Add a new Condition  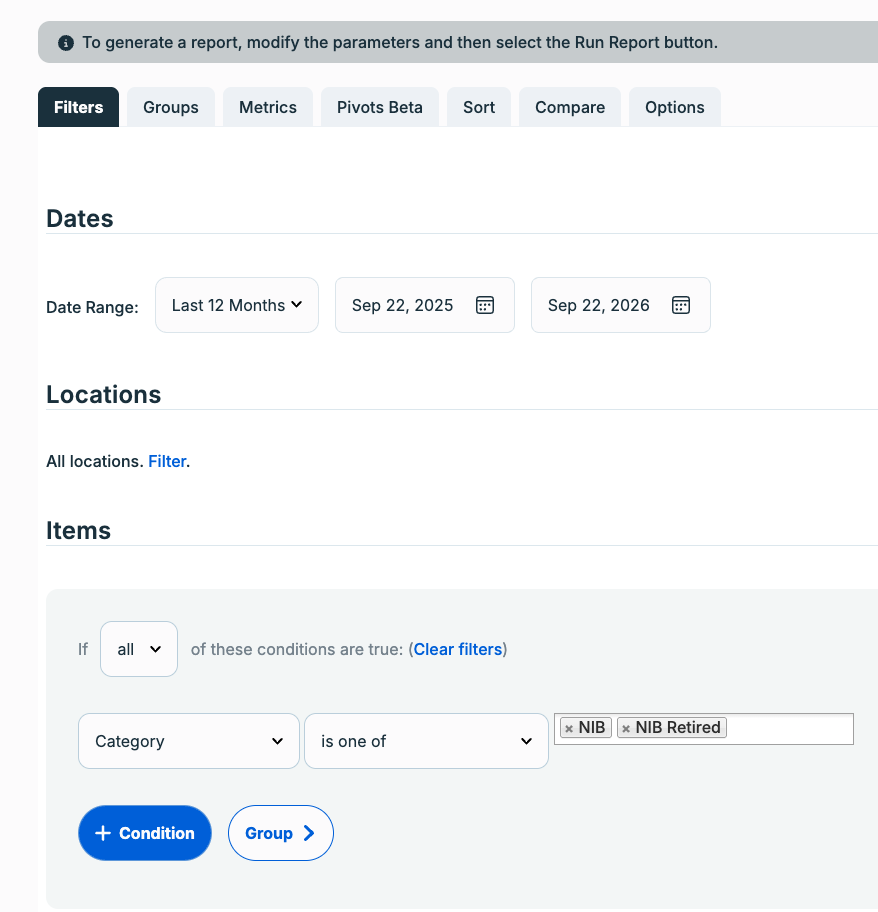click(145, 833)
